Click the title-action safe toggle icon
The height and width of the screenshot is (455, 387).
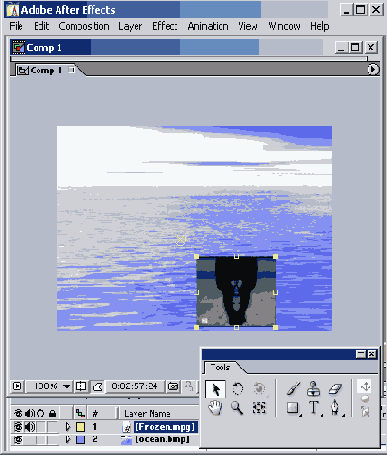click(81, 386)
